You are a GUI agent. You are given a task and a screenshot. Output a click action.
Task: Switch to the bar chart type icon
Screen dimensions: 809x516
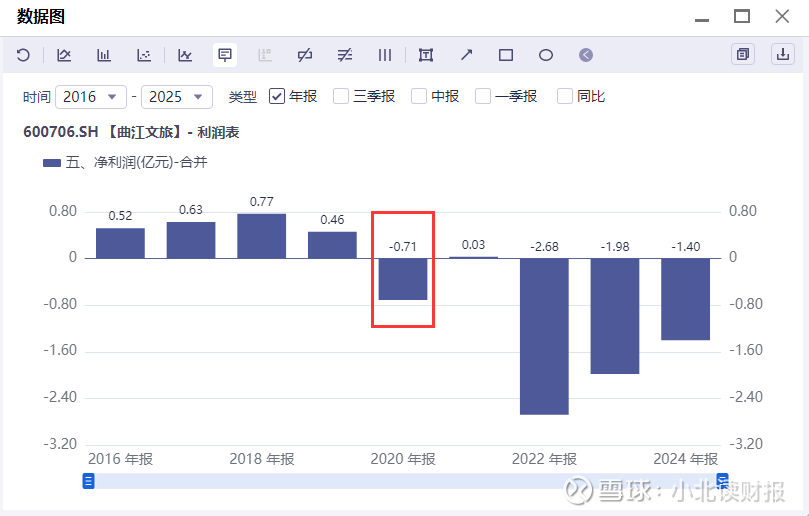104,55
